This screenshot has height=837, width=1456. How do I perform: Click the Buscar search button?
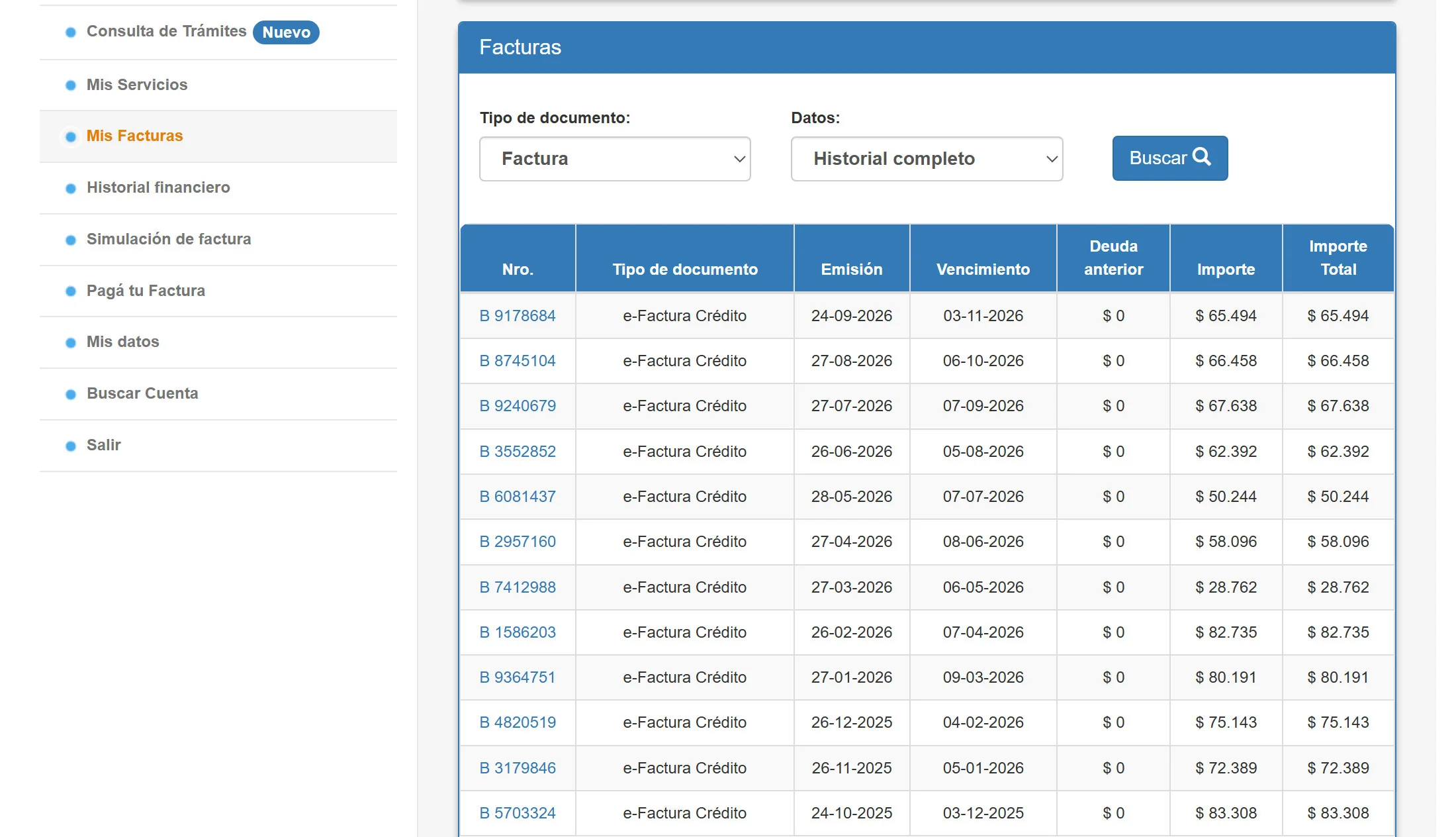(x=1169, y=158)
